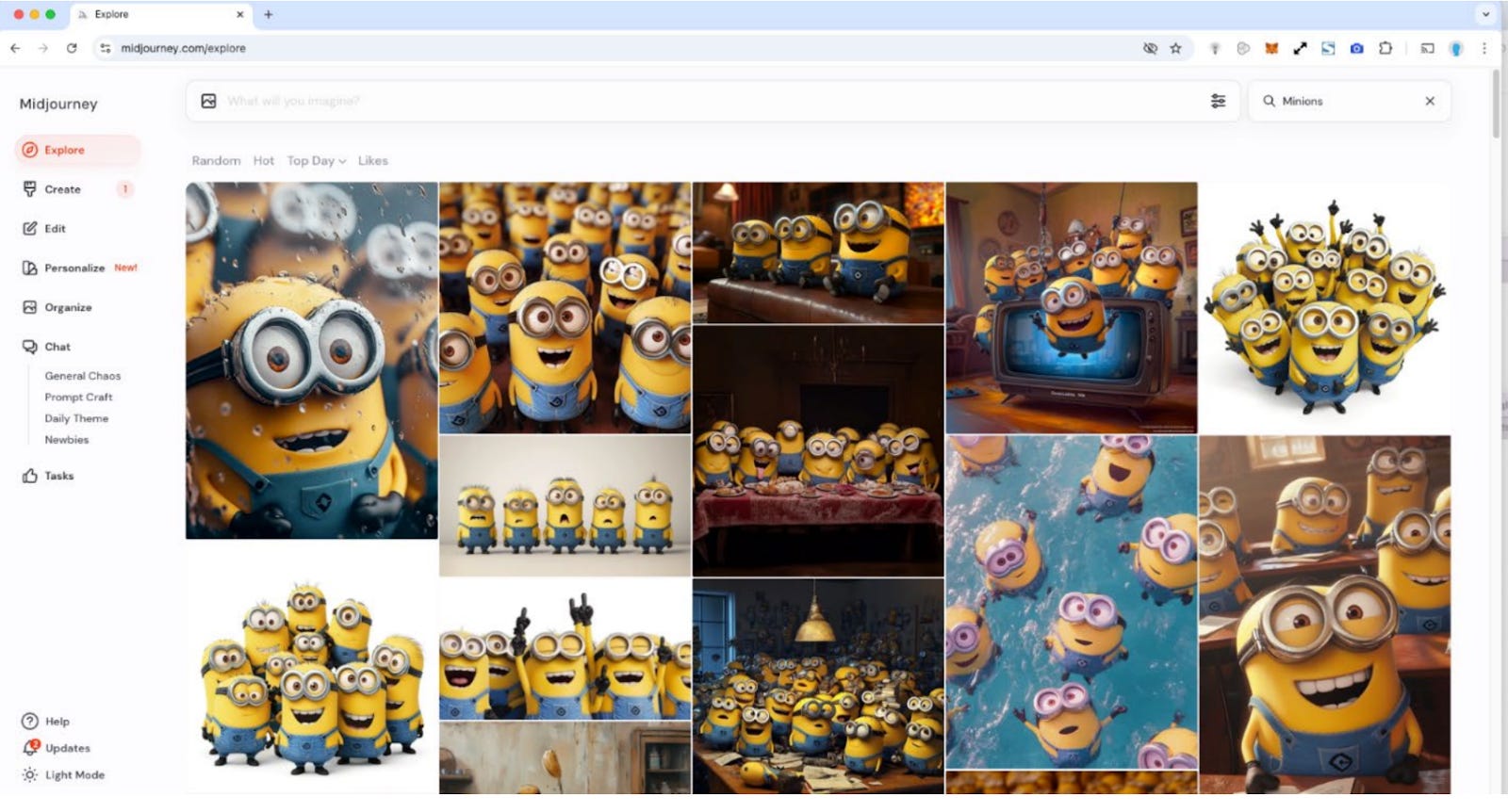
Task: Open a new browser tab
Action: click(x=269, y=14)
